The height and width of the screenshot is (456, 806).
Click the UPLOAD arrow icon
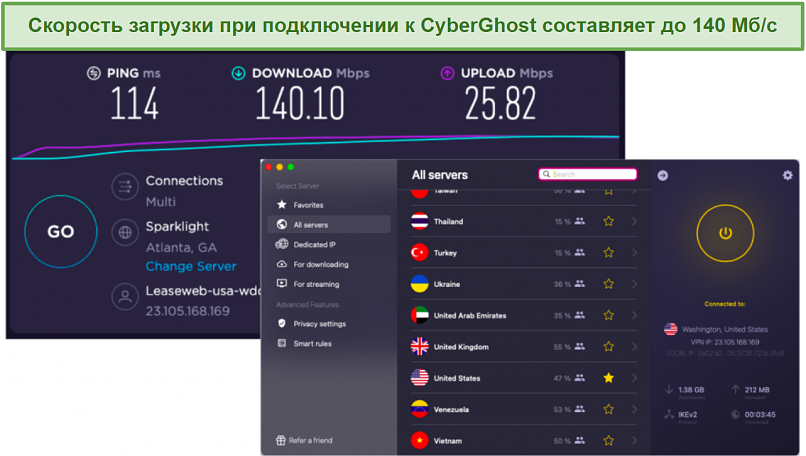447,73
